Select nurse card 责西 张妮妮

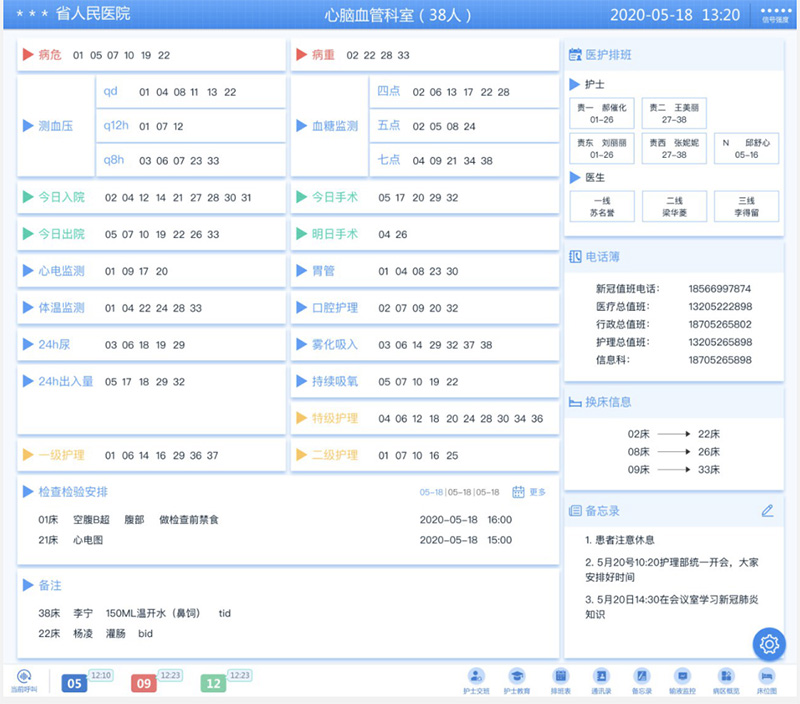[674, 148]
